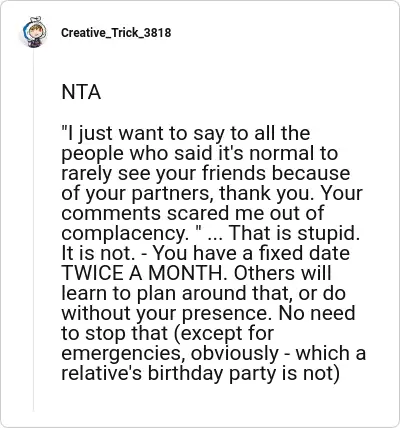Screen dimensions: 400x428
Task: Open the Creative_Trick_3818 user avatar
Action: [34, 32]
